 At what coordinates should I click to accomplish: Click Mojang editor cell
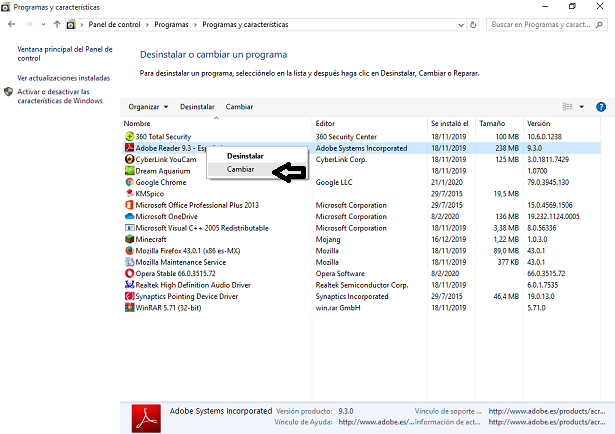(x=328, y=239)
